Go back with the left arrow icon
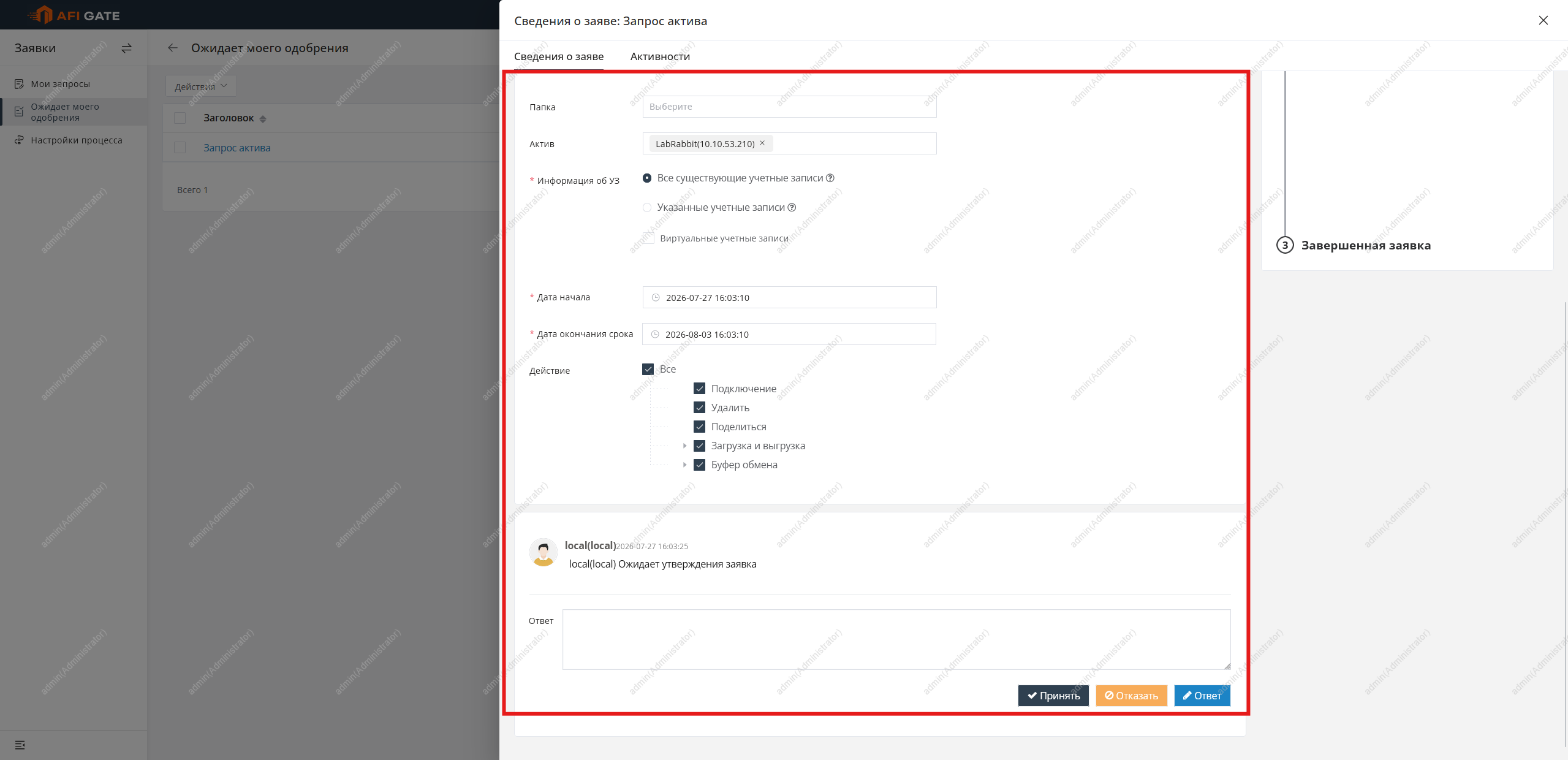This screenshot has width=1568, height=760. (x=173, y=48)
